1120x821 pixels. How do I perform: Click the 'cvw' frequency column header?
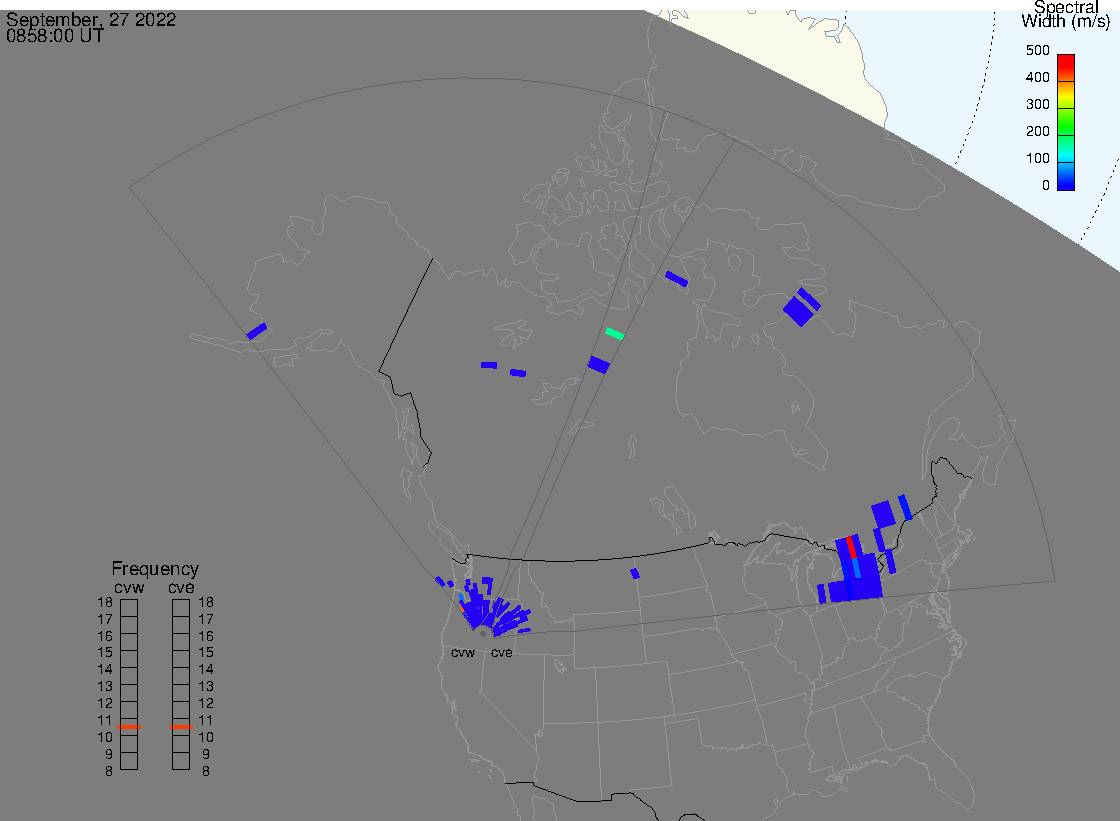pos(129,588)
